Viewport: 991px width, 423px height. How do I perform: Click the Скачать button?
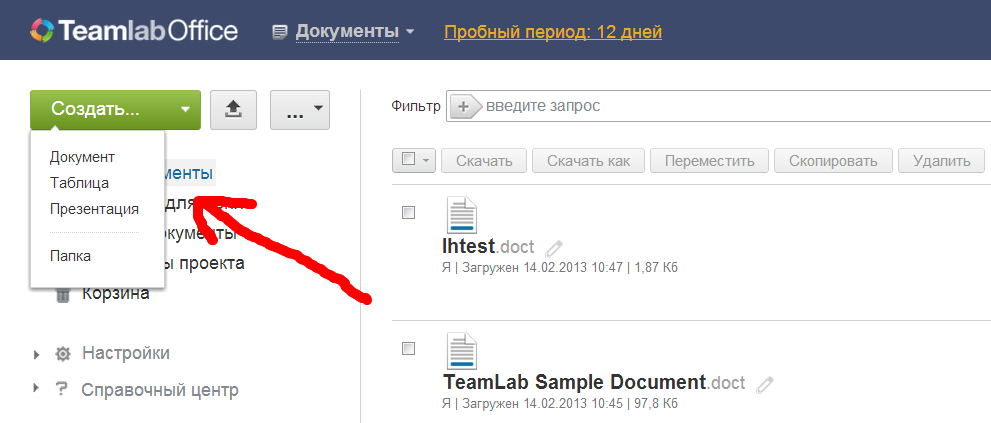pos(484,161)
